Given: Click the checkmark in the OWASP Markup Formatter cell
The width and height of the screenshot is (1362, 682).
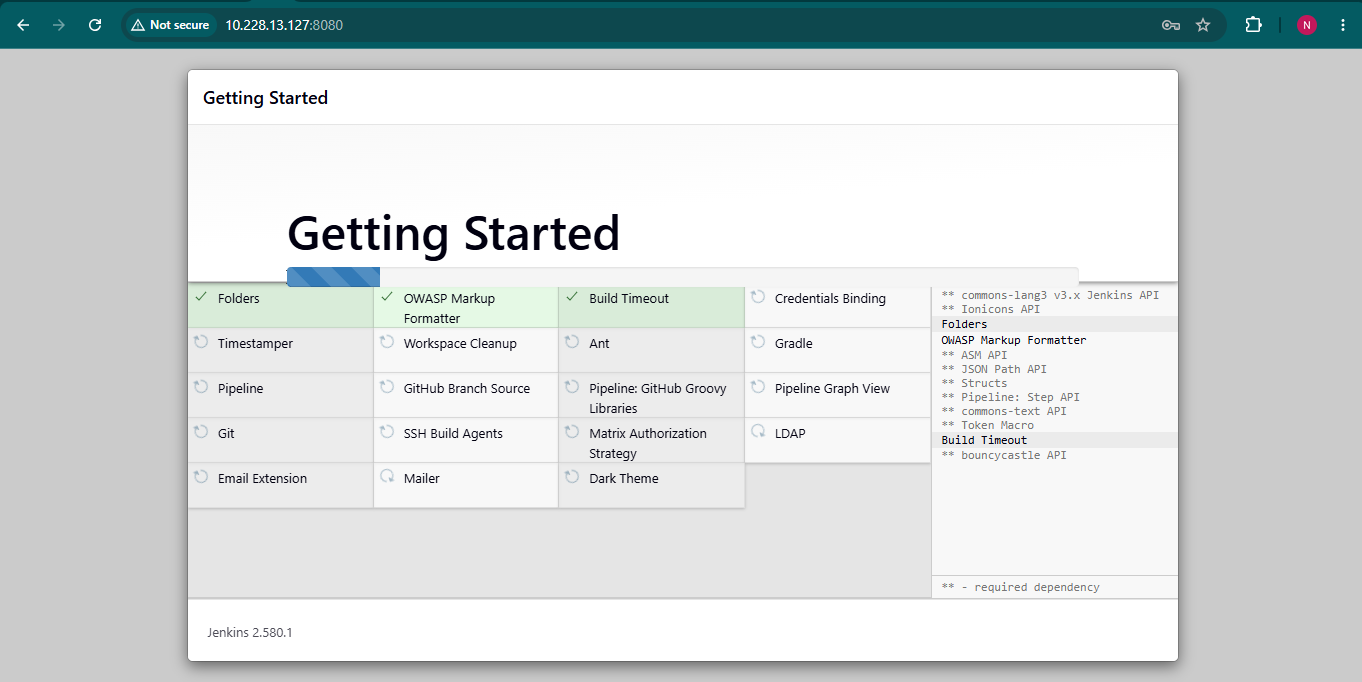Looking at the screenshot, I should (x=387, y=297).
